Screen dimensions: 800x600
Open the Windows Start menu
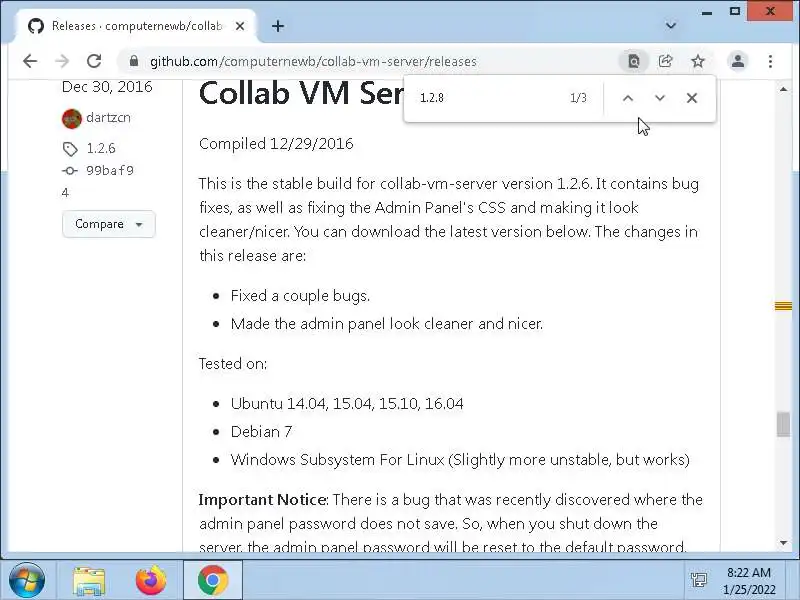coord(27,580)
